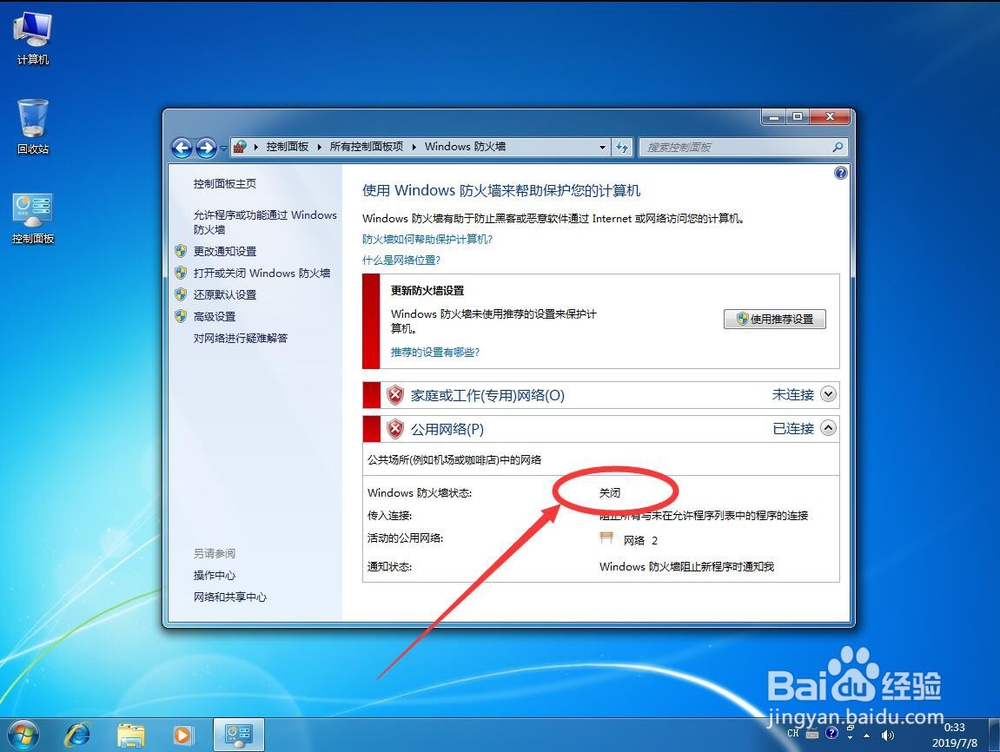The image size is (1000, 752).
Task: Open the address bar history dropdown
Action: coord(602,147)
